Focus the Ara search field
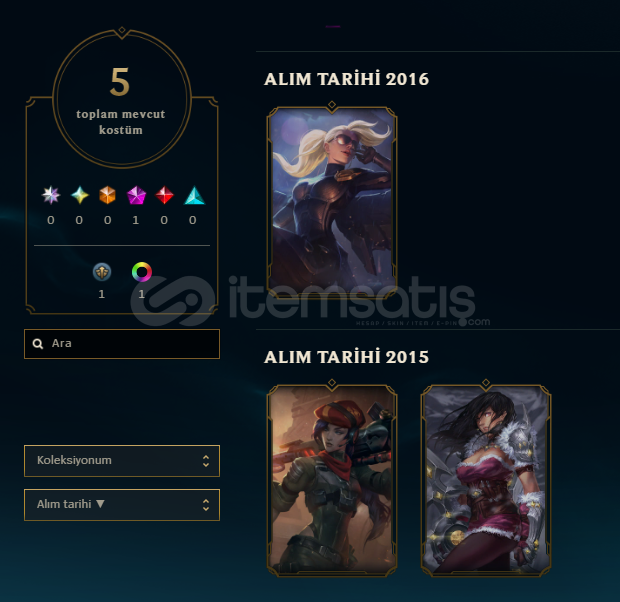 (x=122, y=344)
